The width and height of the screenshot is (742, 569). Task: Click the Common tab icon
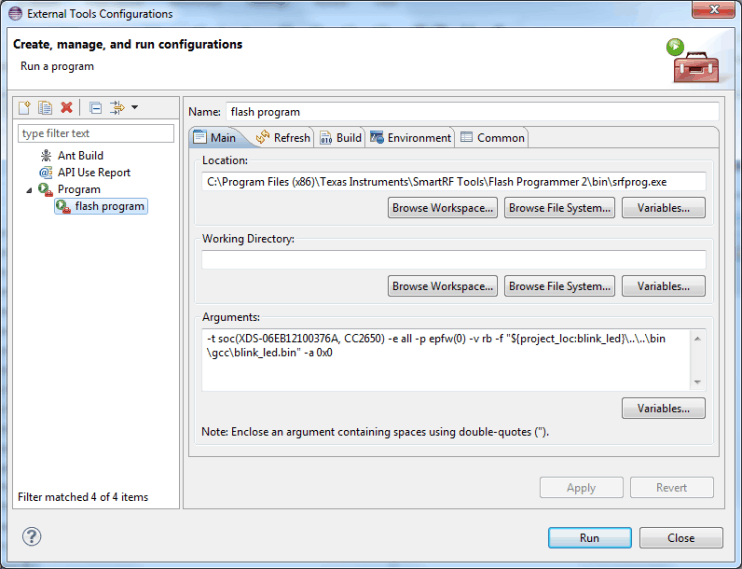[467, 137]
